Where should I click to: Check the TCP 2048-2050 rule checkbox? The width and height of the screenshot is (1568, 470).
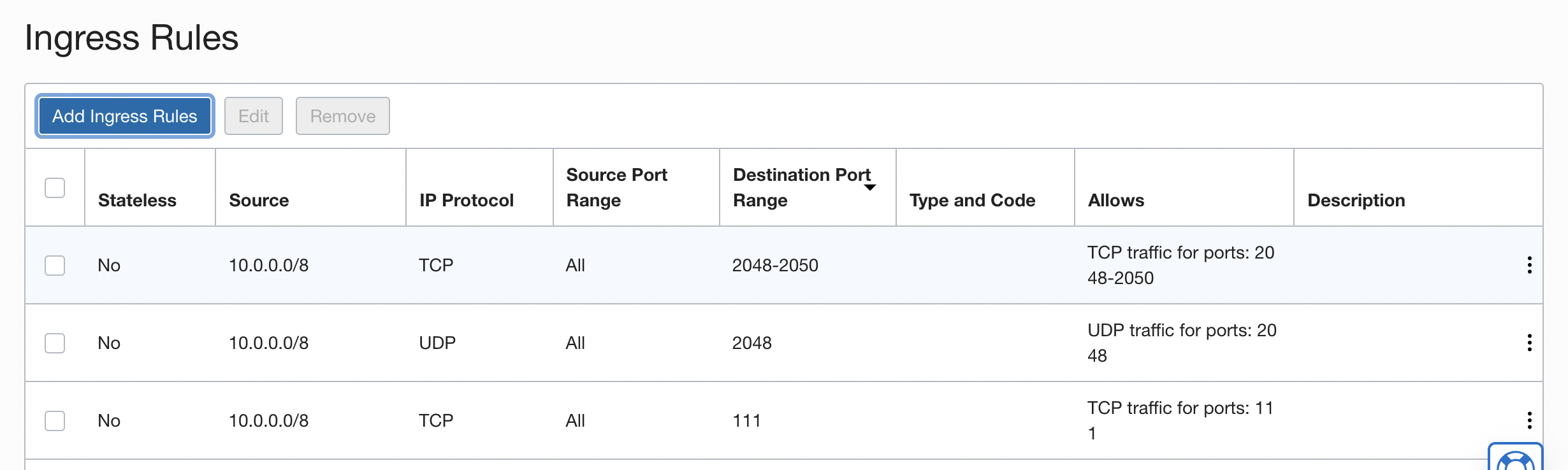tap(55, 265)
